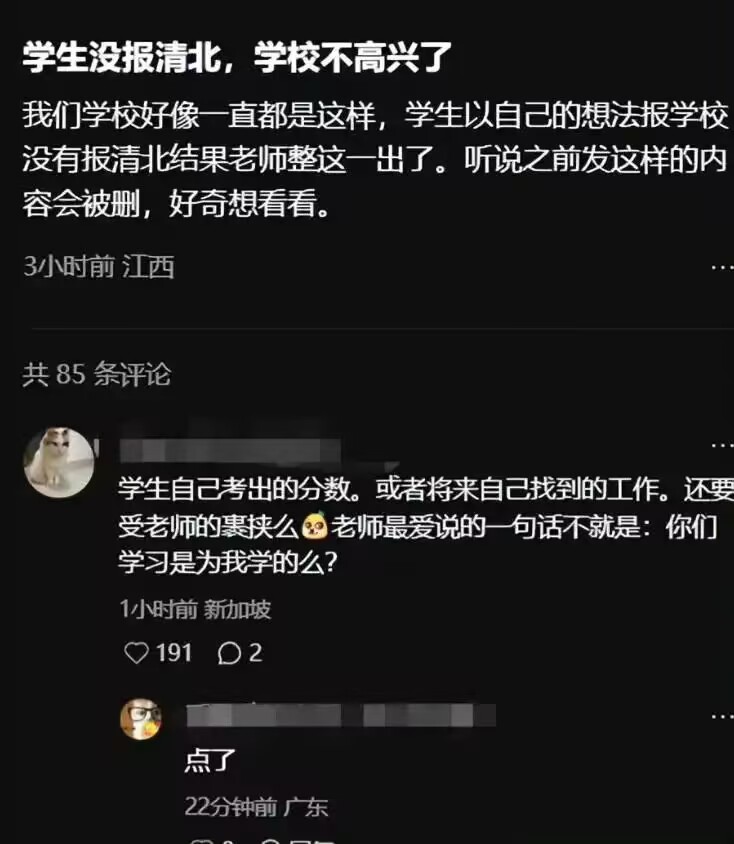Viewport: 734px width, 844px height.
Task: Click the 191 like count number
Action: click(174, 653)
